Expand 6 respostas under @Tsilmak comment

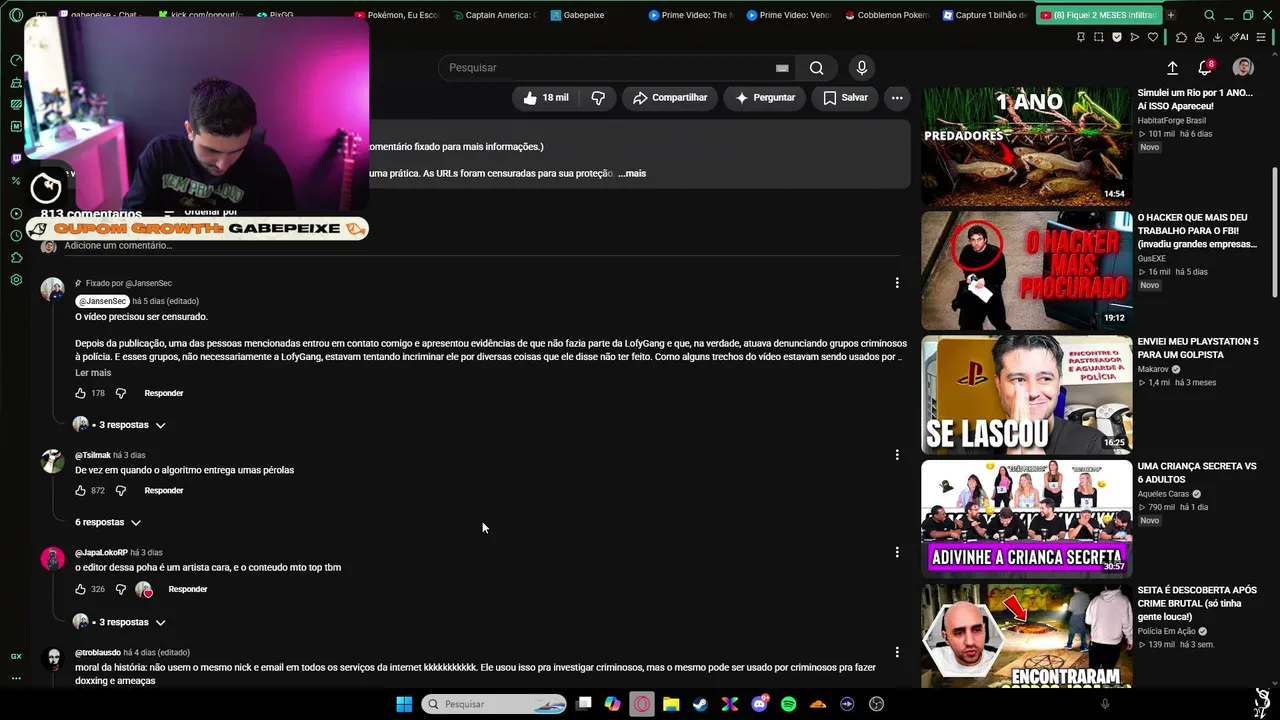click(108, 522)
